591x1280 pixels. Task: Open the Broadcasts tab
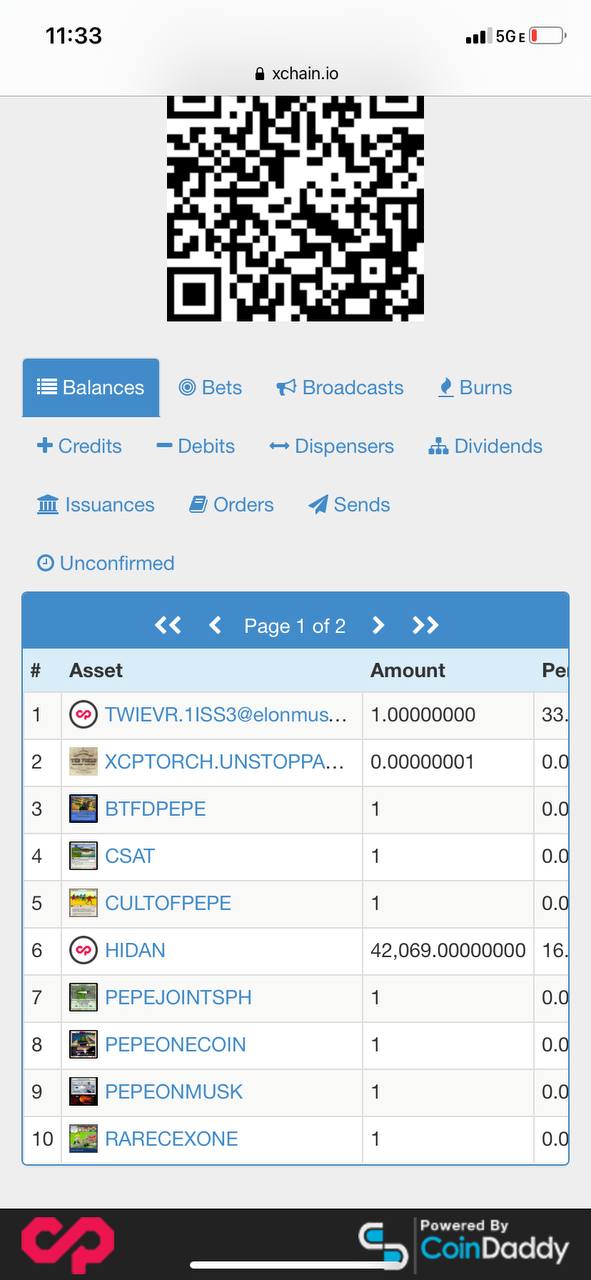(340, 388)
